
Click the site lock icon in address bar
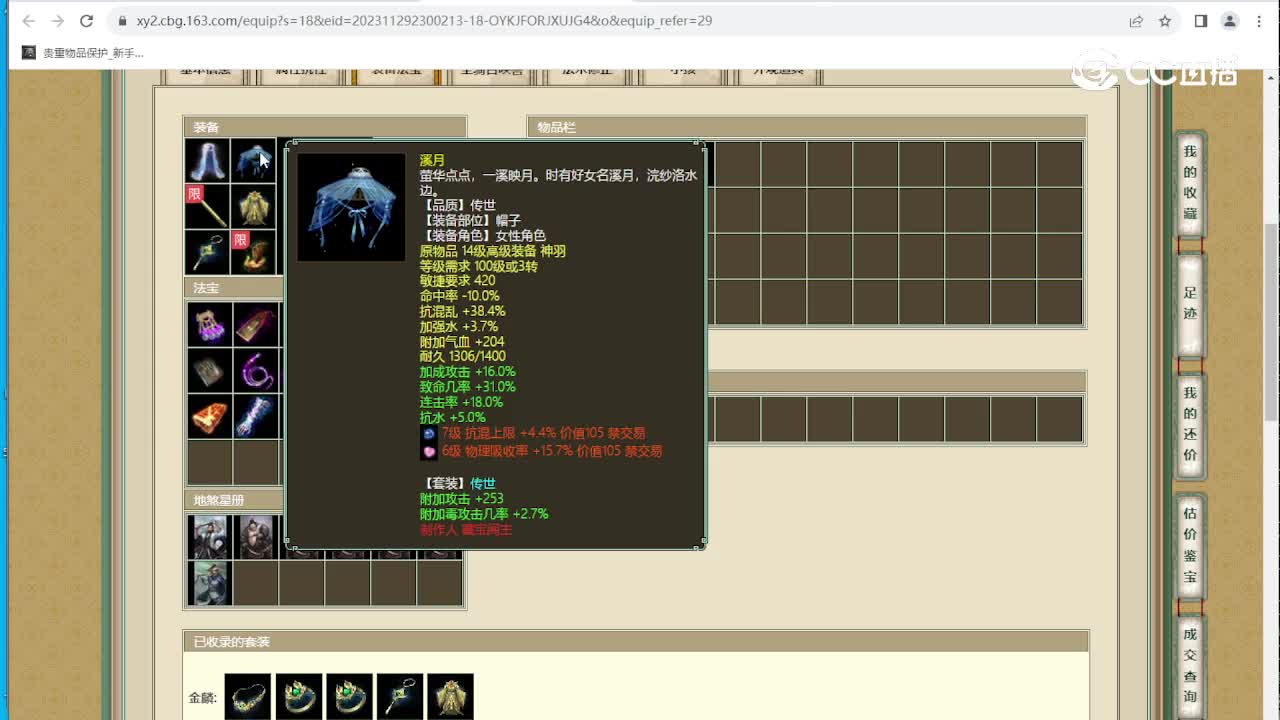point(122,21)
